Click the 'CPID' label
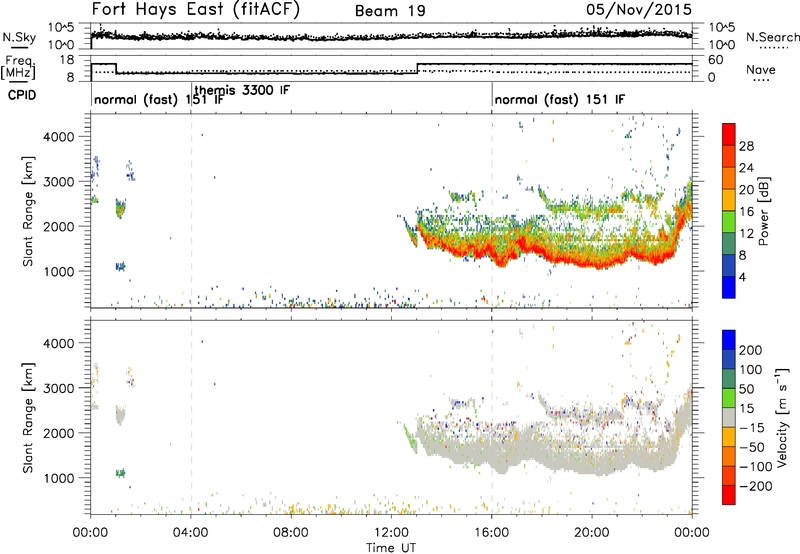Screen dimensions: 800x554 coord(22,95)
